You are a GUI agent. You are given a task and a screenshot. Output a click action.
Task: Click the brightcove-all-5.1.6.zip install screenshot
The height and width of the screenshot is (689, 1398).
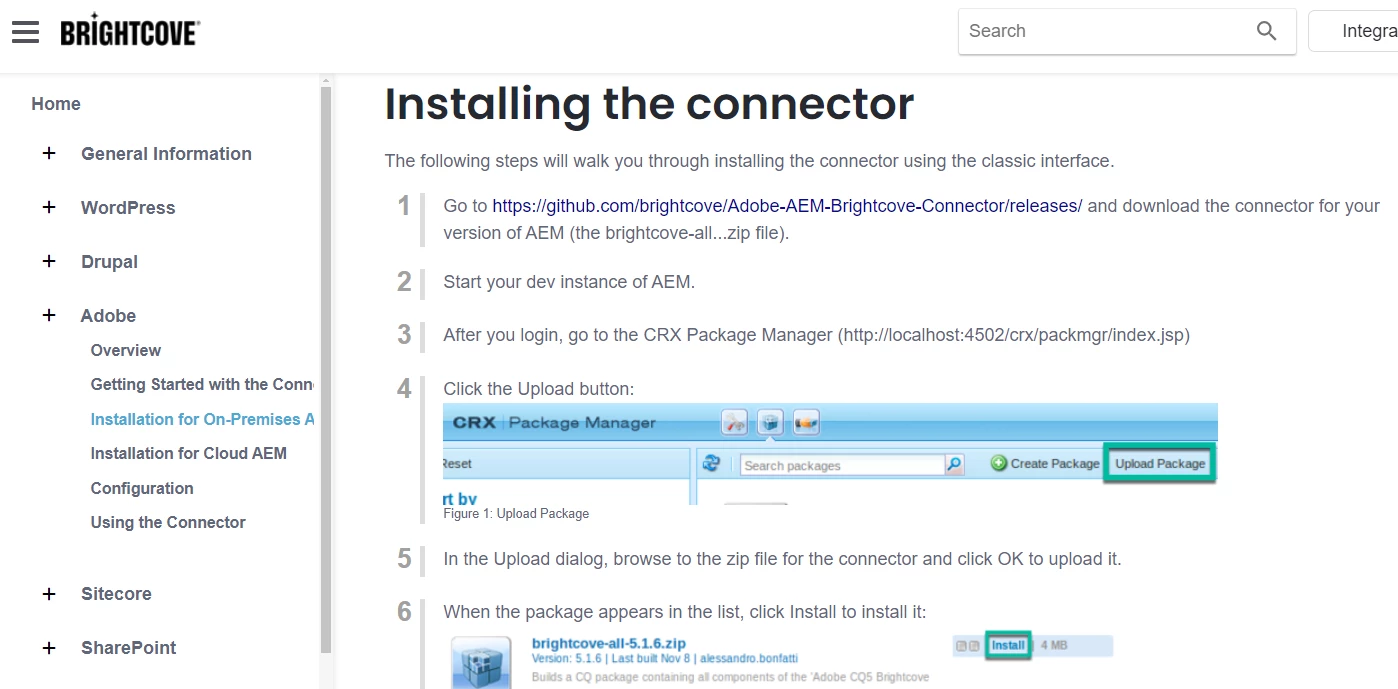tap(780, 660)
